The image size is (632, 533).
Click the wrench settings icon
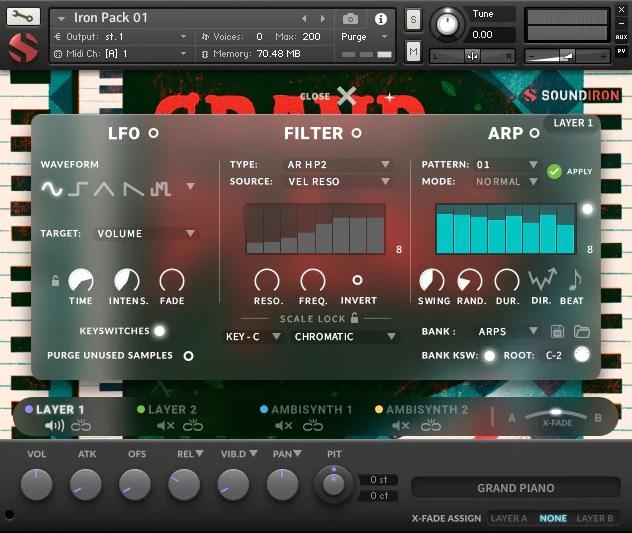[x=23, y=16]
